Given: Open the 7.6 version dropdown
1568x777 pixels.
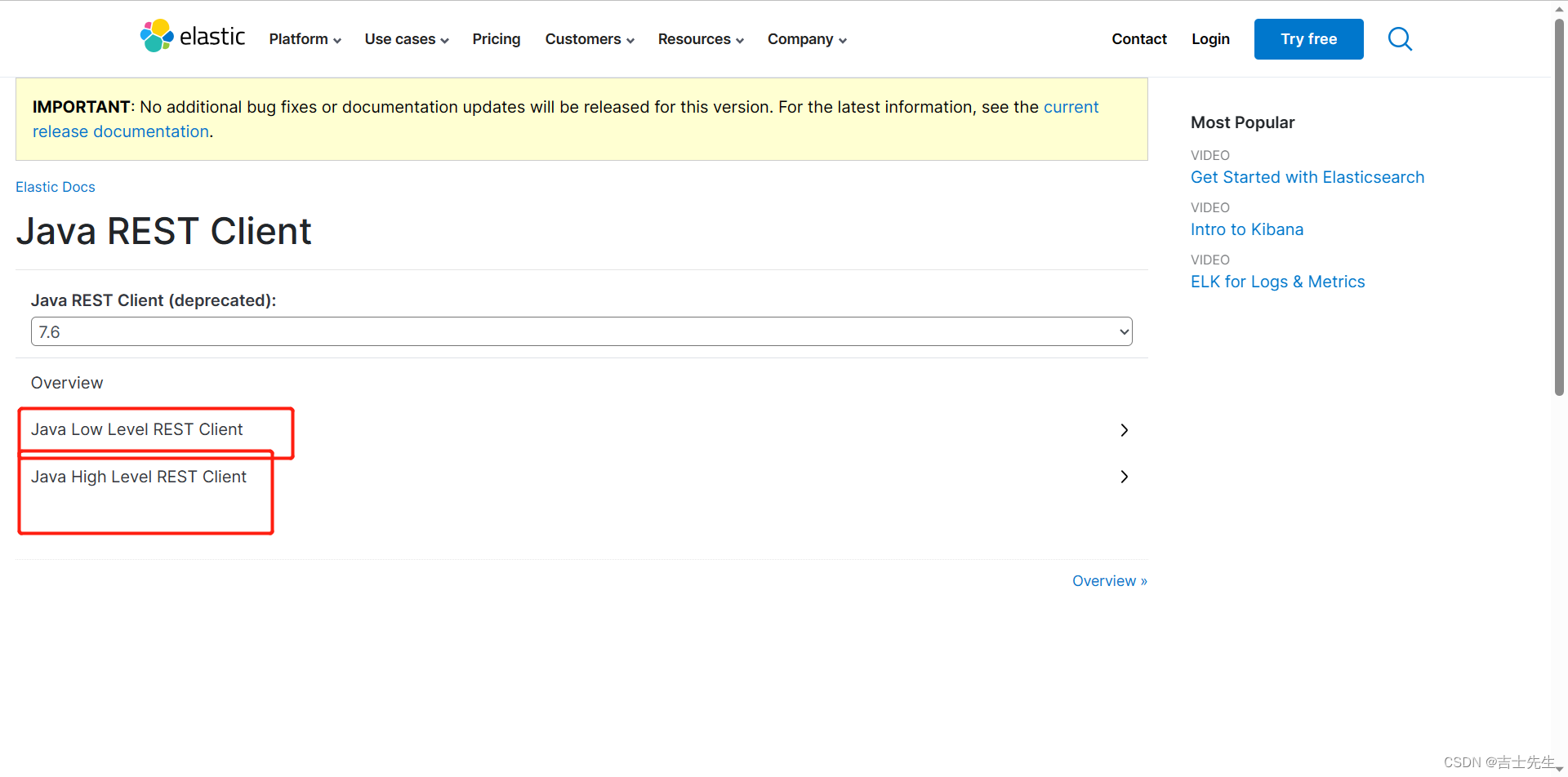Looking at the screenshot, I should pyautogui.click(x=581, y=331).
